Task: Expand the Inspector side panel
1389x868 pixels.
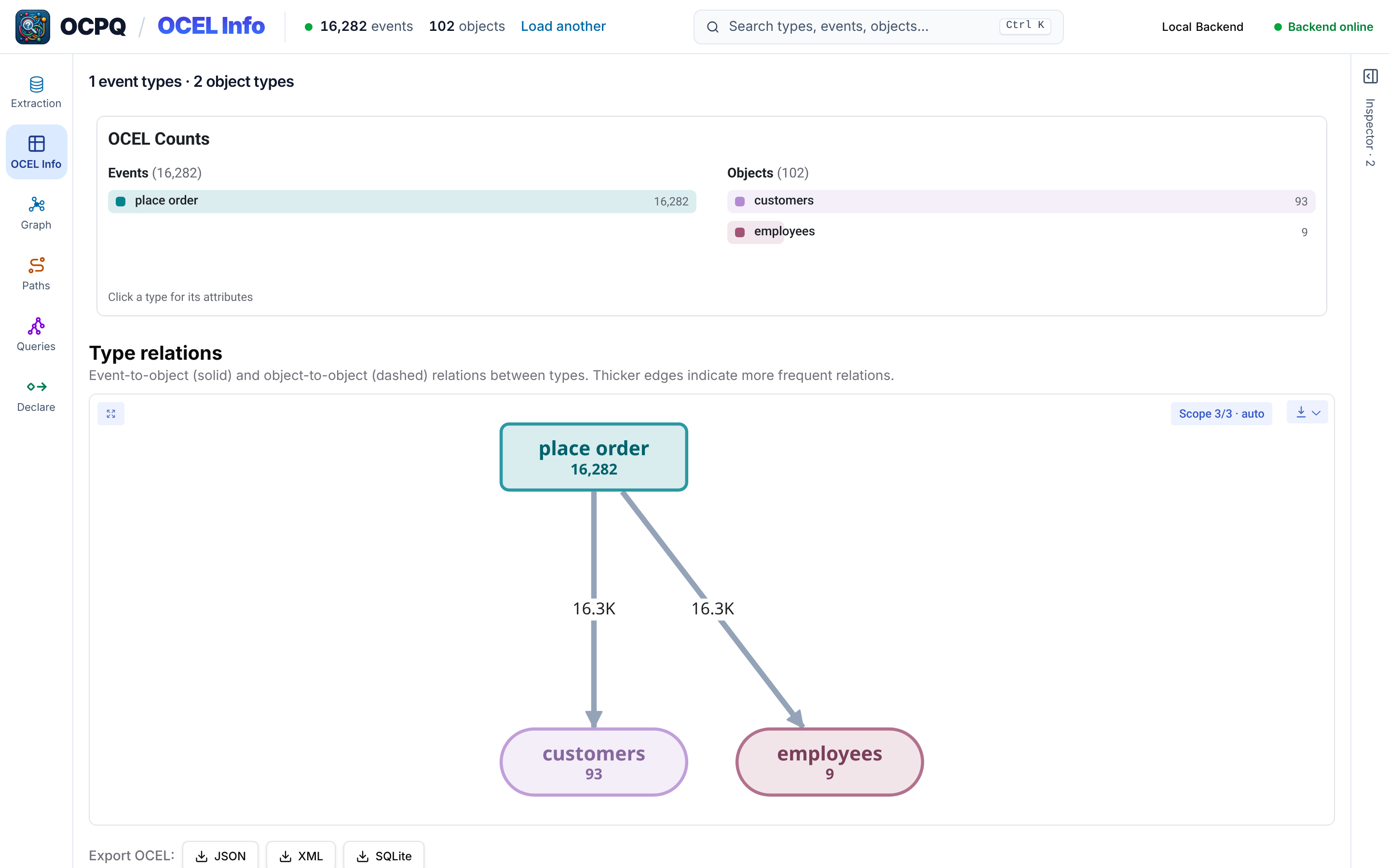Action: (x=1370, y=76)
